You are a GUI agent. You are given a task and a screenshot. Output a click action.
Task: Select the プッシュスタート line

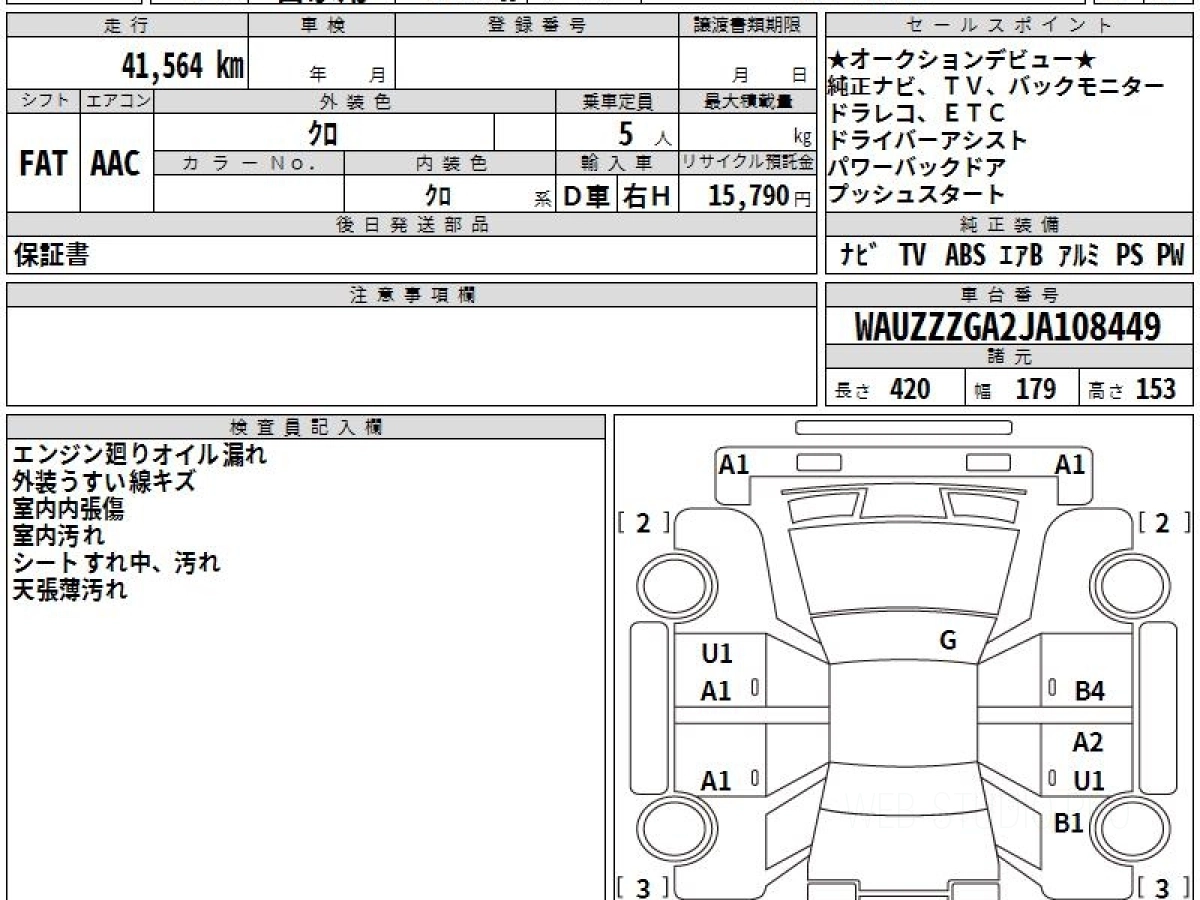(x=917, y=194)
